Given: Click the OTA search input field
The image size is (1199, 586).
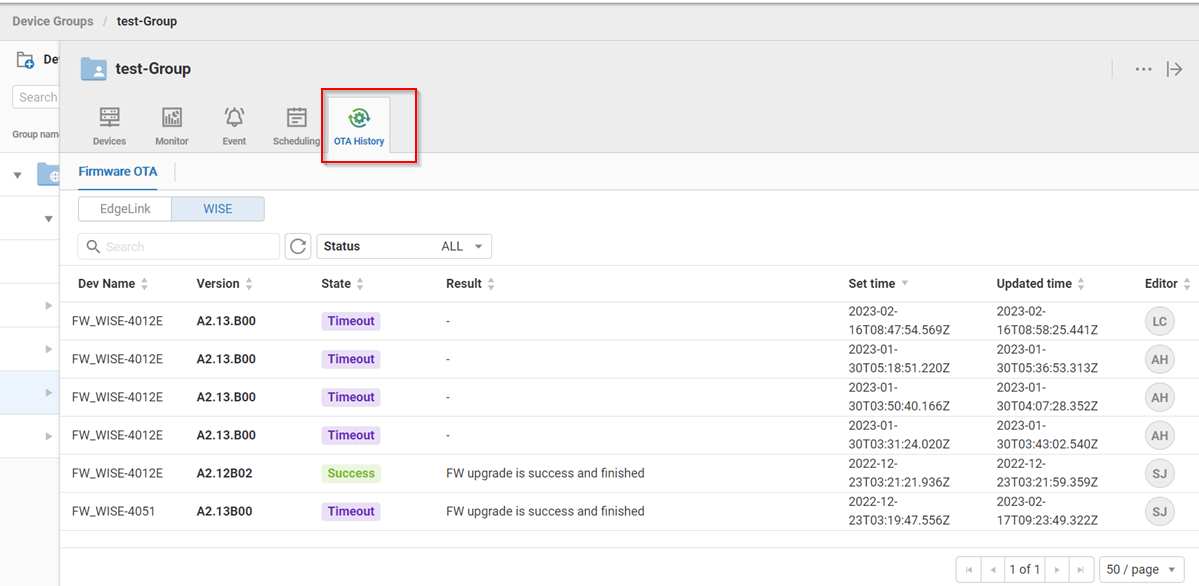Looking at the screenshot, I should 180,246.
